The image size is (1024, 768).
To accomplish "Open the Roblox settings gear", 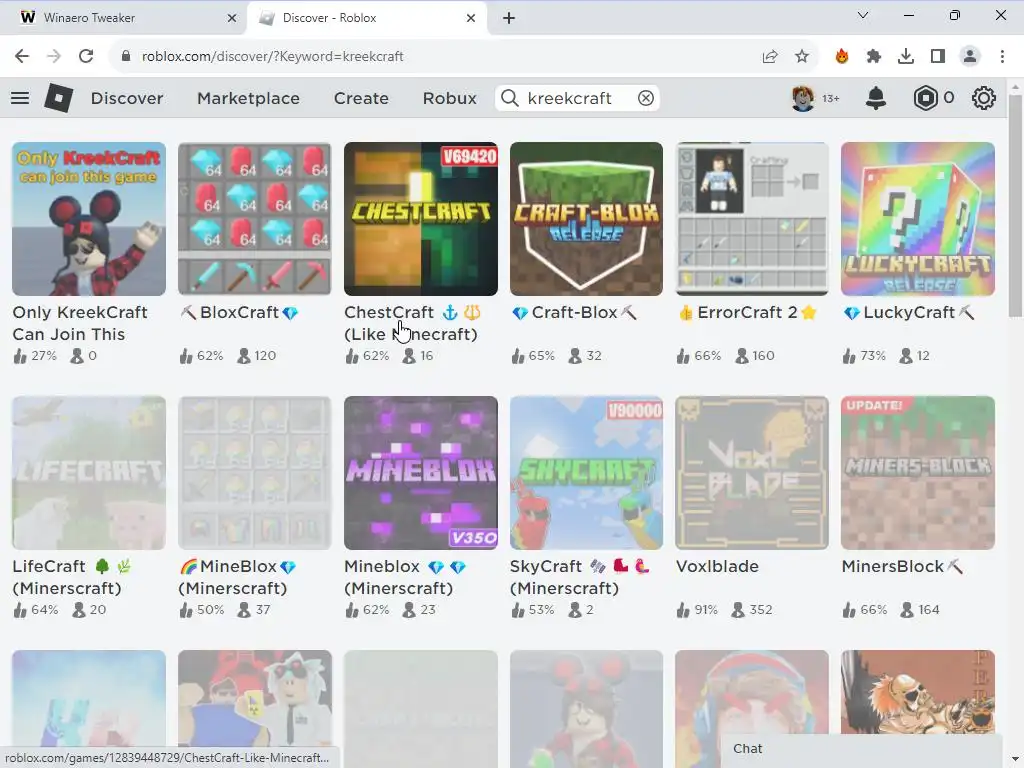I will [984, 98].
